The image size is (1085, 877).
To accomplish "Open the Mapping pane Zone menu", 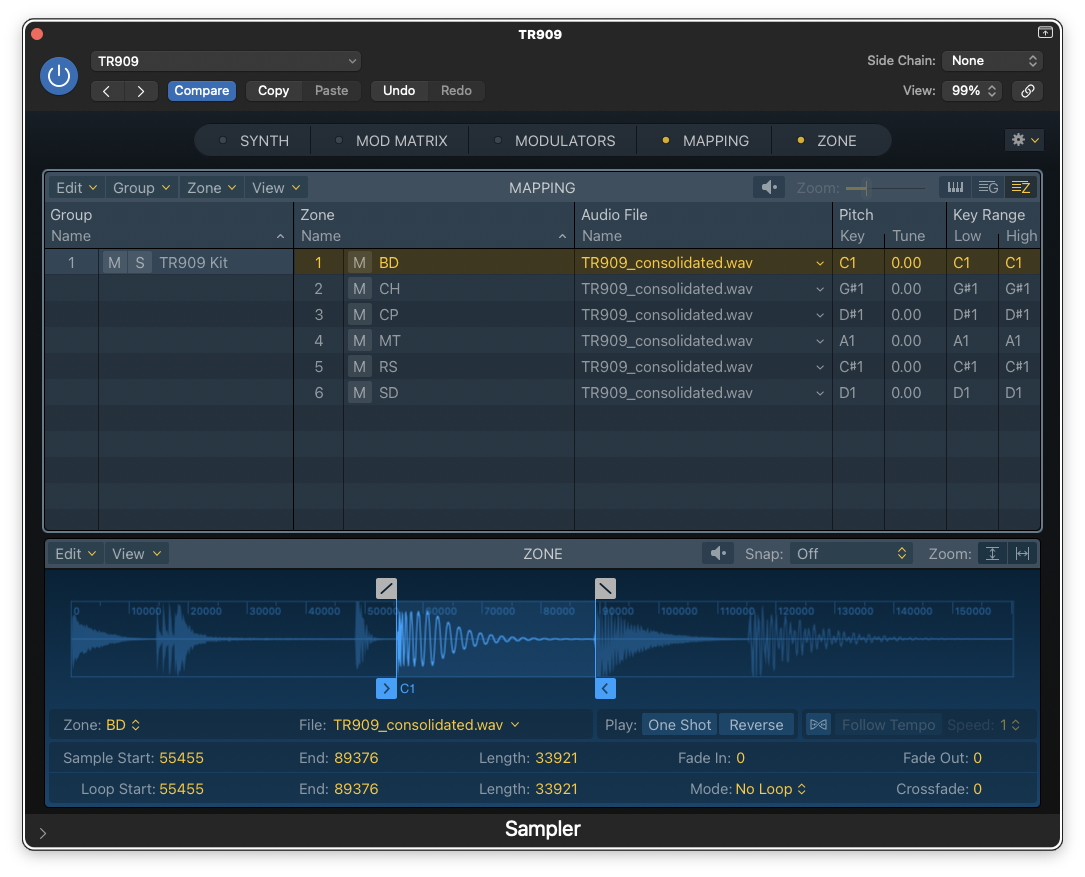I will pos(211,188).
